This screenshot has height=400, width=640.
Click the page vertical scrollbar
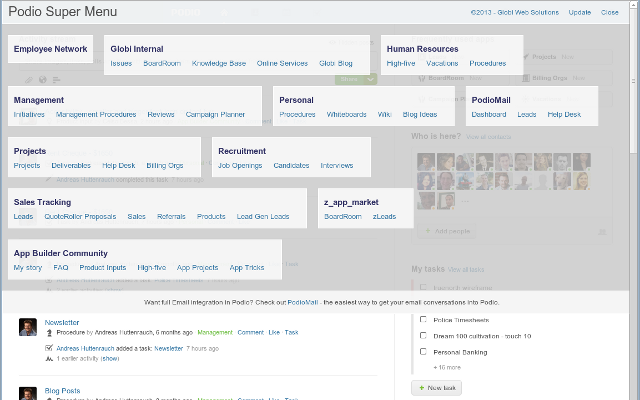coord(634,200)
